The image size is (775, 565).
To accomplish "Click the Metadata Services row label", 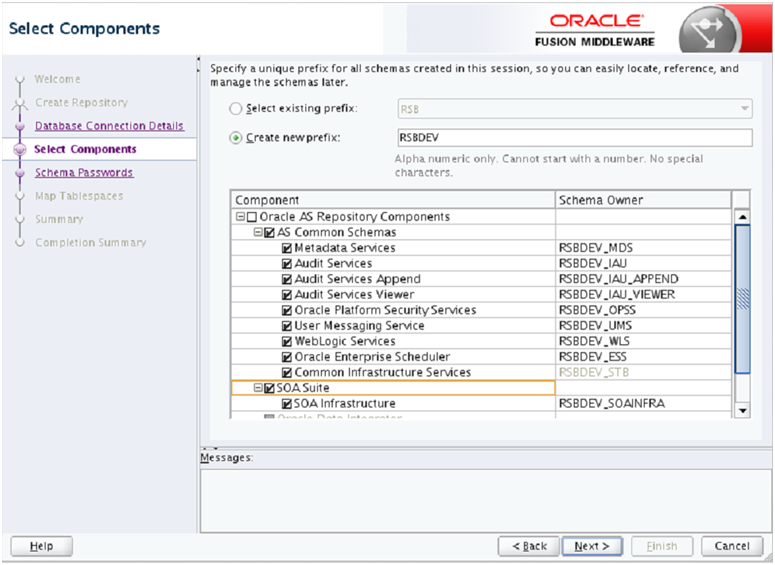I will (x=345, y=248).
